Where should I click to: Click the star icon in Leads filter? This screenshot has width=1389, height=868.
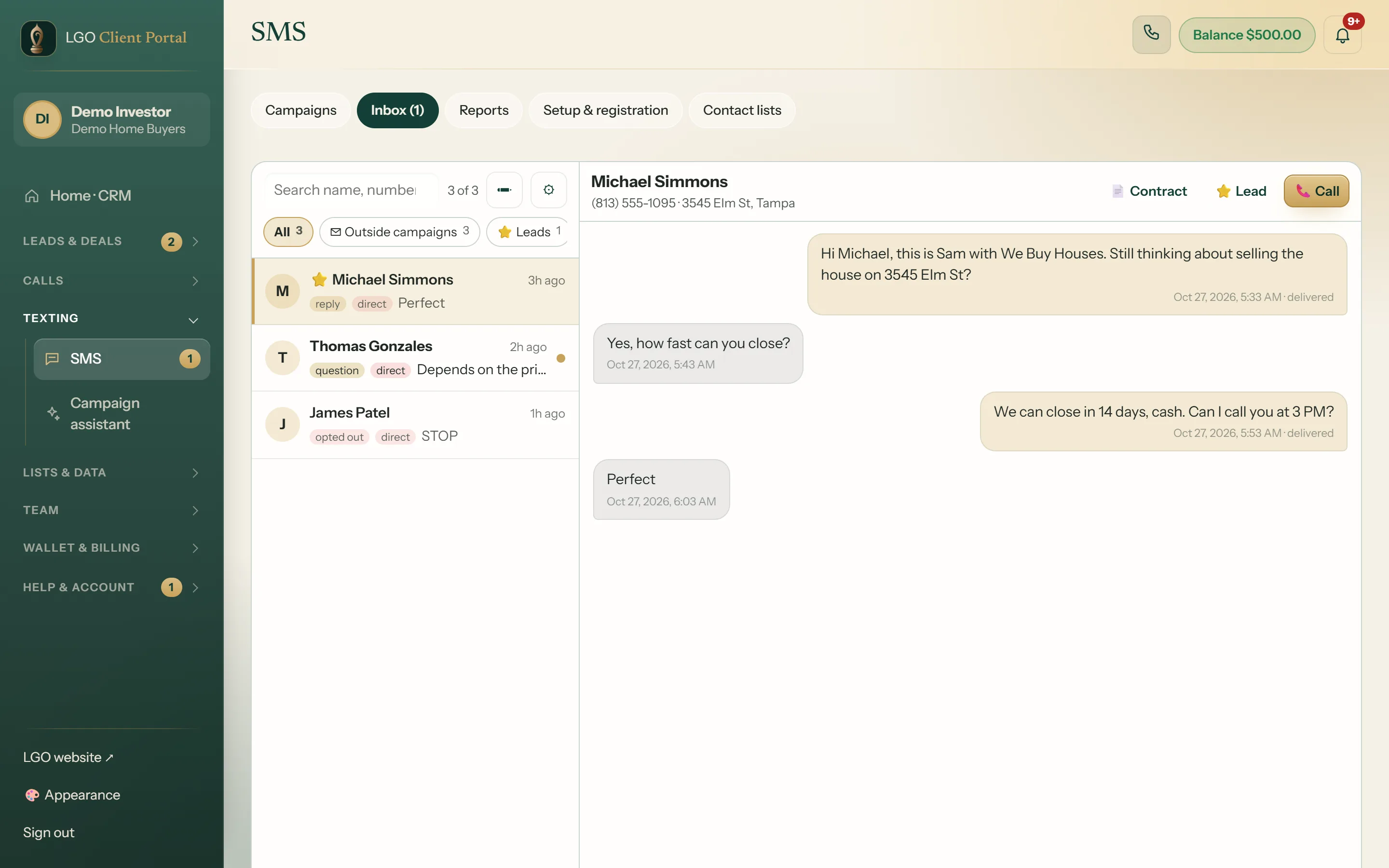click(504, 232)
